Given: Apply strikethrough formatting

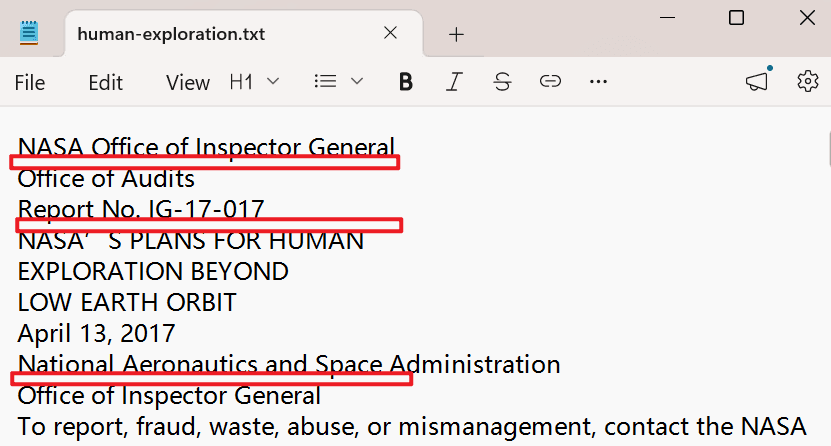Looking at the screenshot, I should [502, 82].
